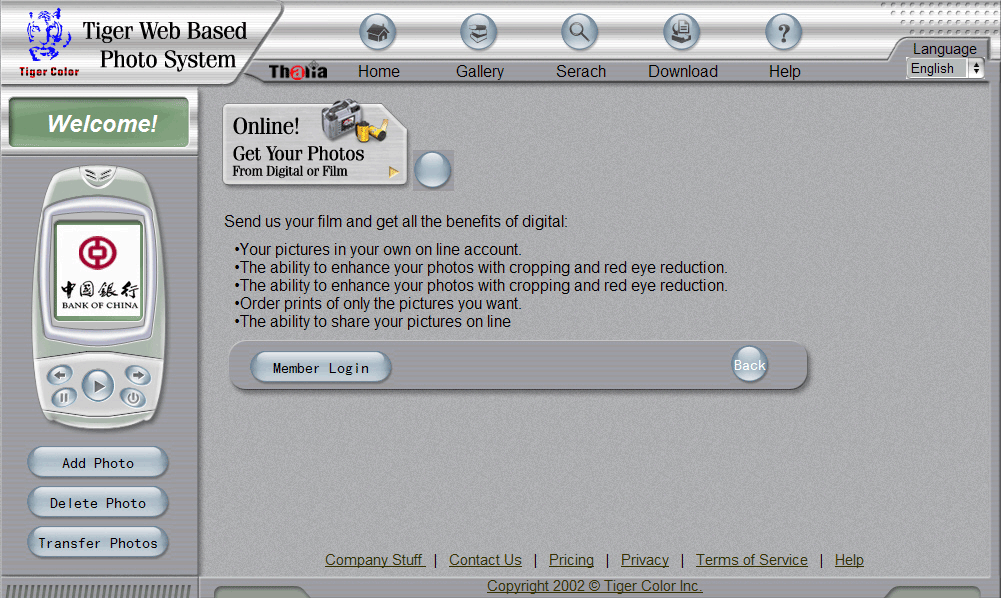Open the Terms of Service link

752,560
